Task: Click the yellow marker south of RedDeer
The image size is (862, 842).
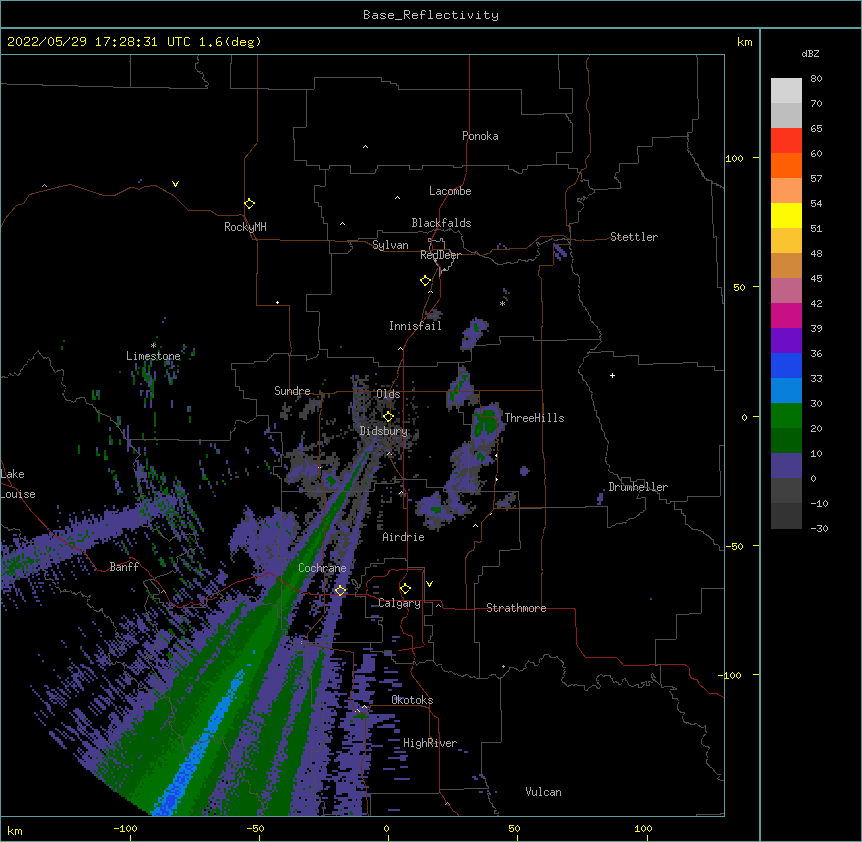Action: (425, 280)
